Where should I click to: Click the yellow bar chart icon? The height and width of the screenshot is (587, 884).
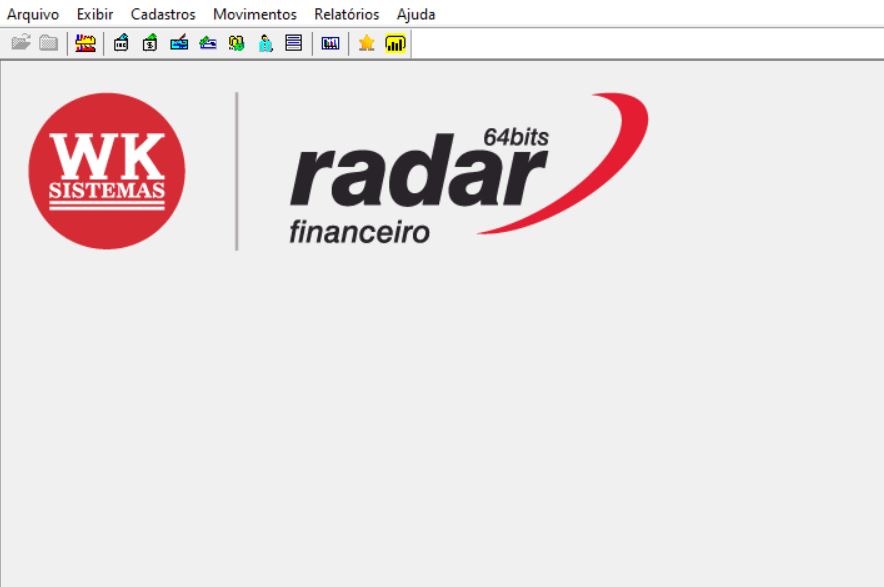click(395, 43)
